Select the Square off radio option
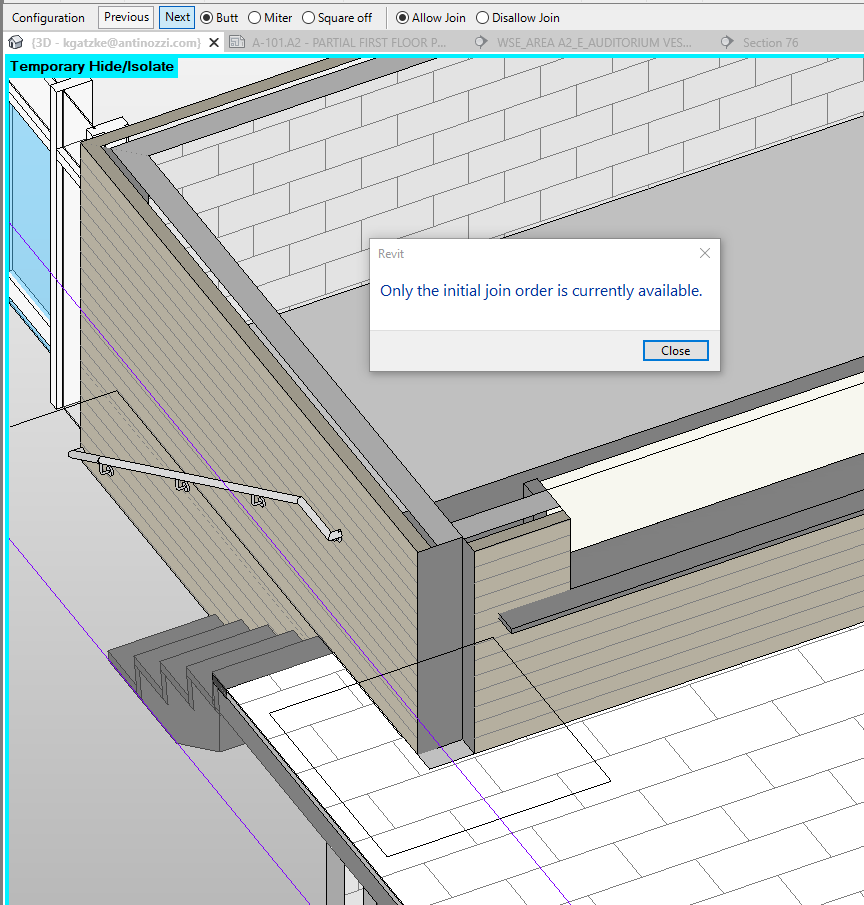Screen dimensions: 864x905 coord(337,18)
